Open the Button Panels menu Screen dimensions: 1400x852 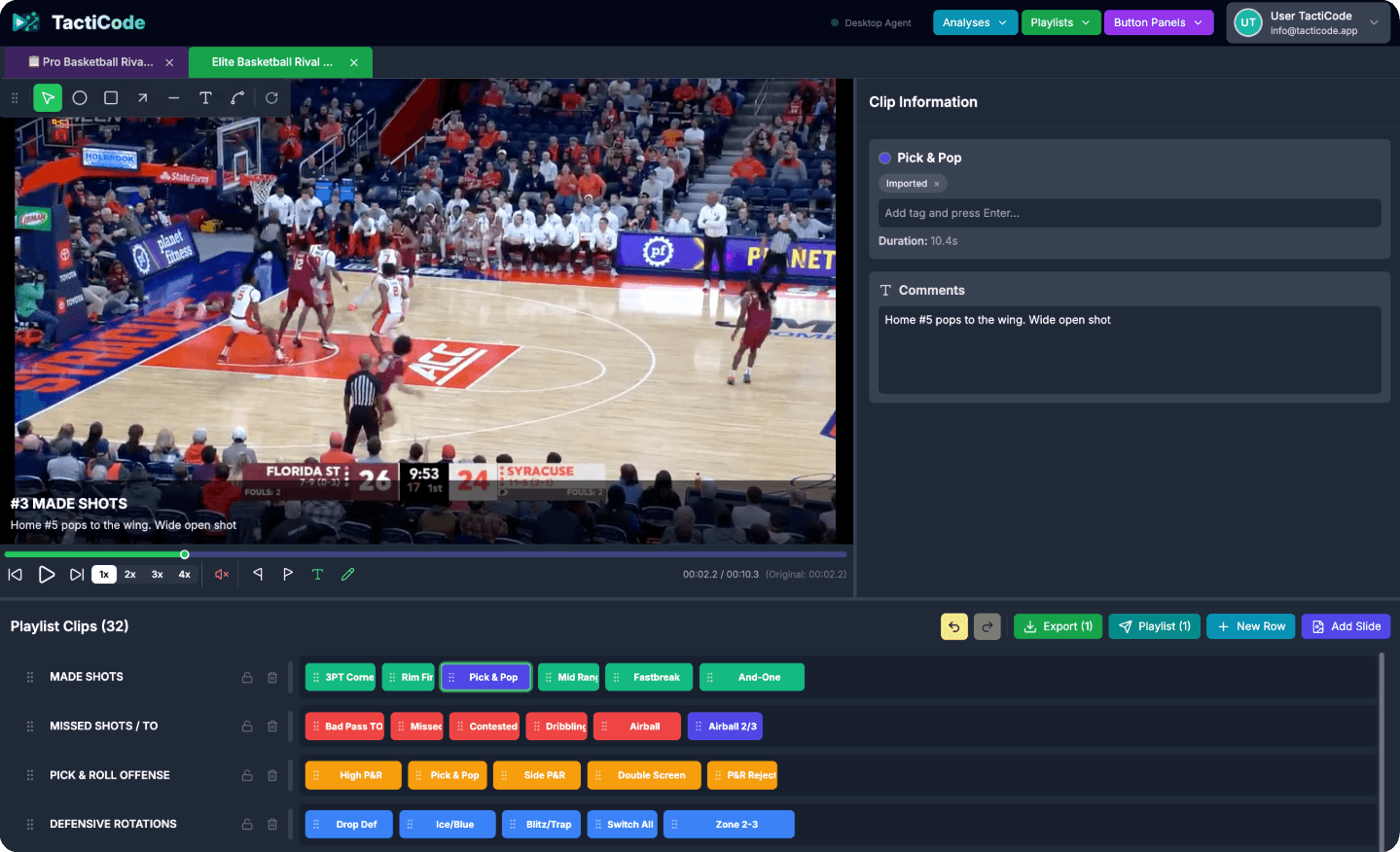[x=1158, y=21]
